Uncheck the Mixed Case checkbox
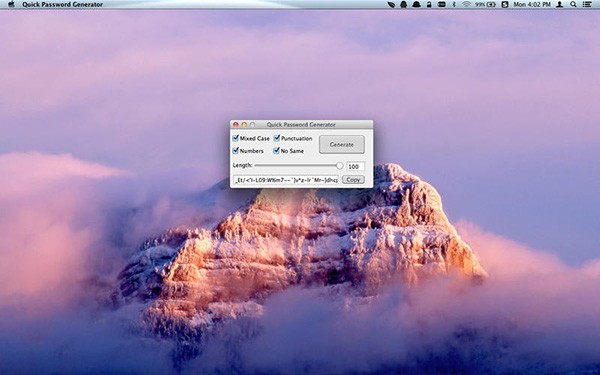600x375 pixels. (236, 138)
